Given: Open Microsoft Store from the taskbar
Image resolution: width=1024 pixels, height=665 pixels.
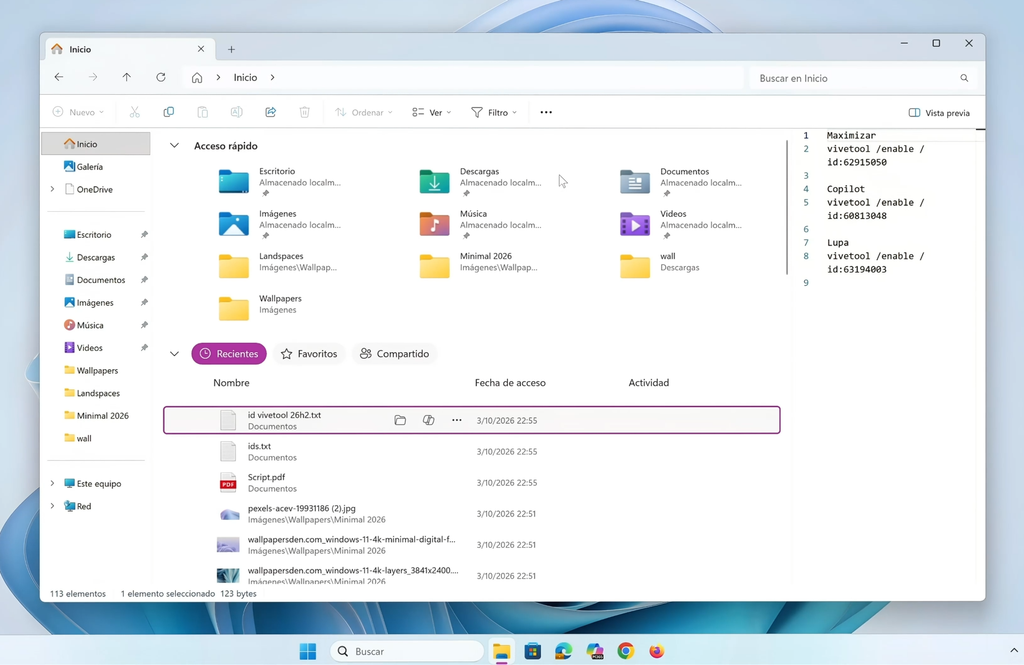Looking at the screenshot, I should click(x=533, y=651).
